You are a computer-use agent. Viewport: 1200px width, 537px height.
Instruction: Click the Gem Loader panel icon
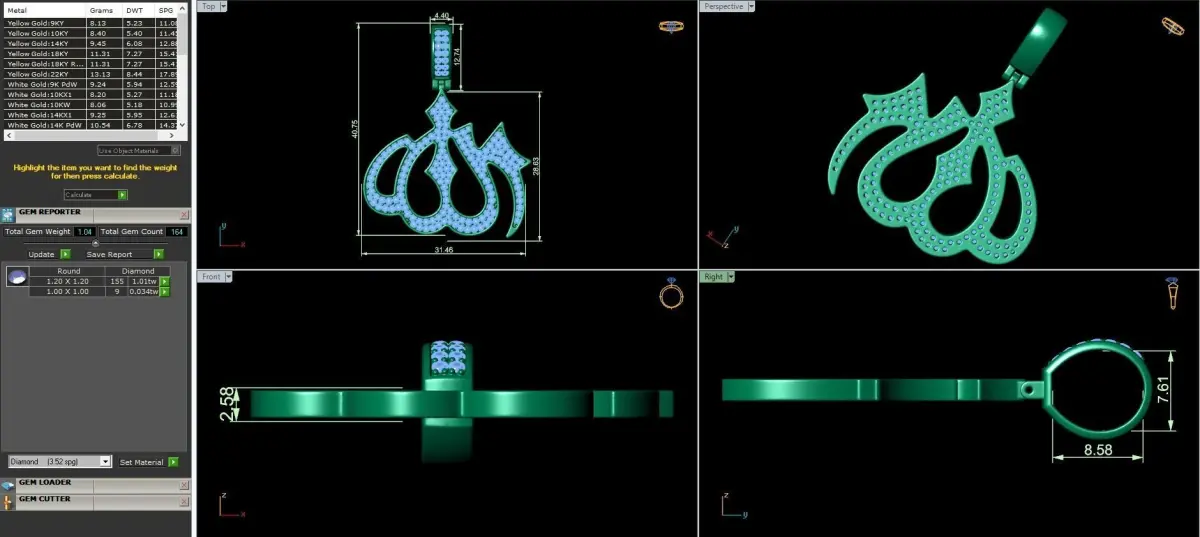pos(8,484)
